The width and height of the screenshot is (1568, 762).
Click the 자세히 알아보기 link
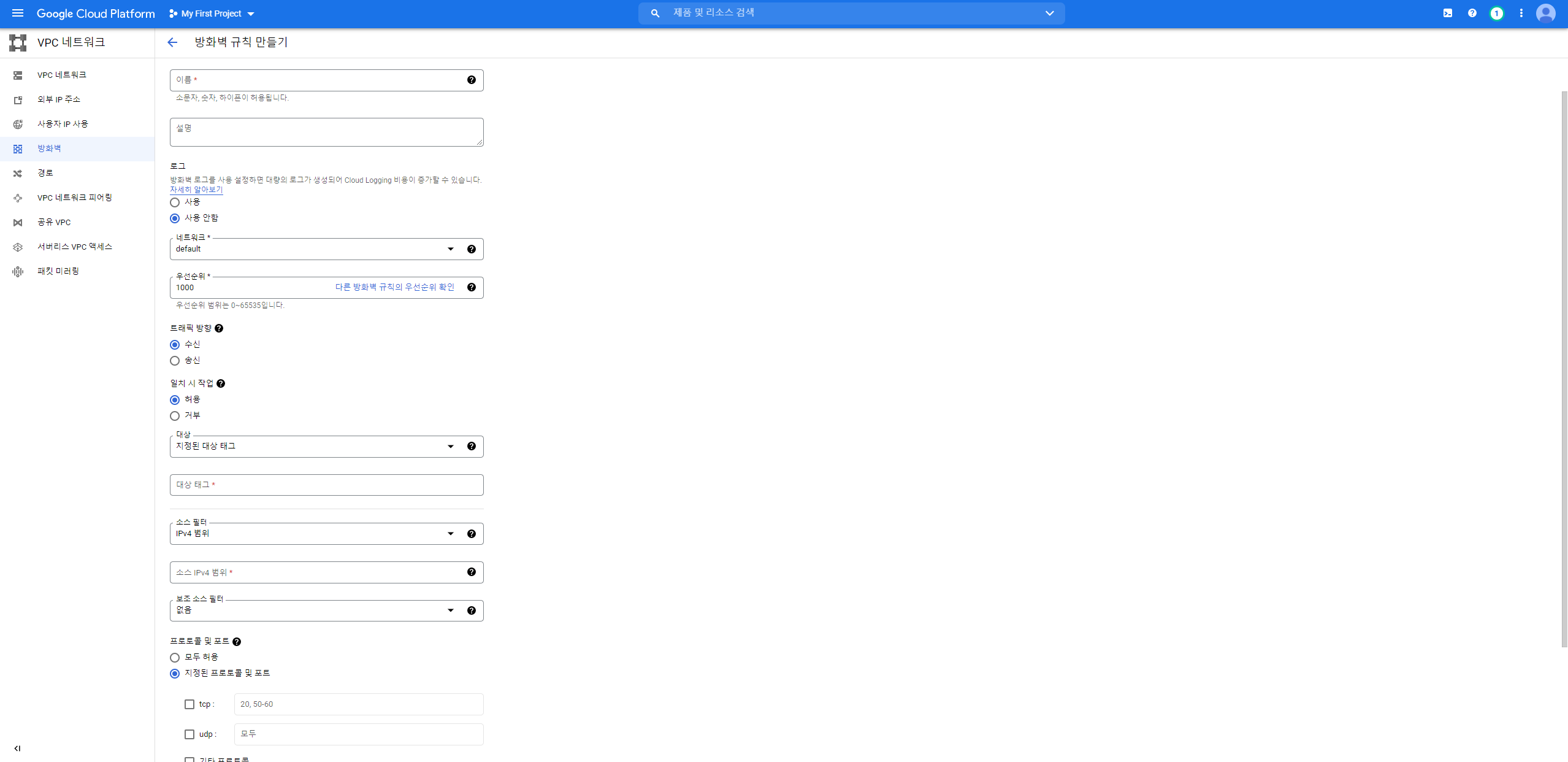196,190
